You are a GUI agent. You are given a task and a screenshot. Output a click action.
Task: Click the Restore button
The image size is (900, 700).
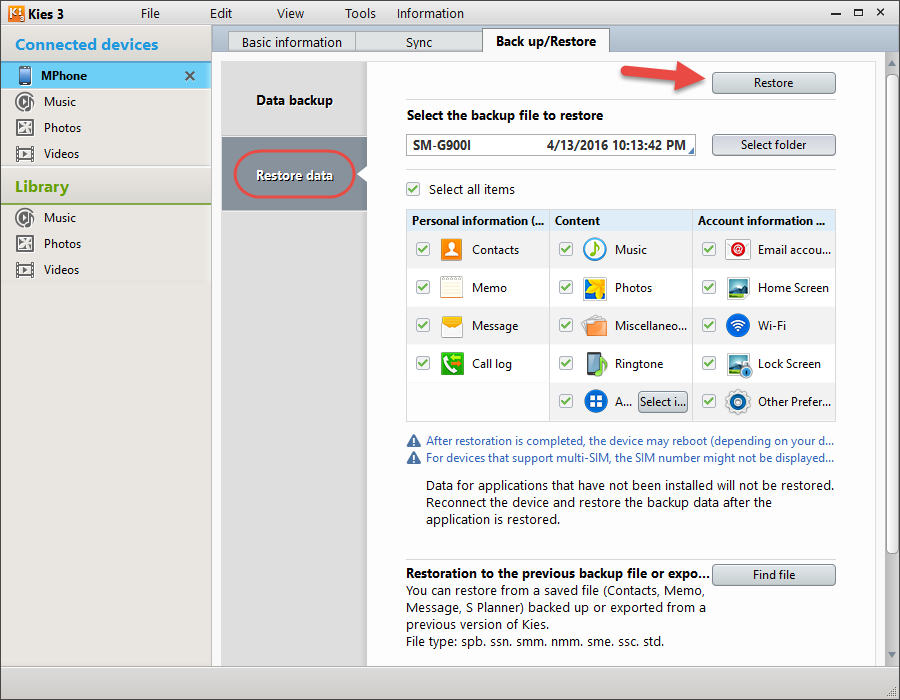tap(774, 83)
